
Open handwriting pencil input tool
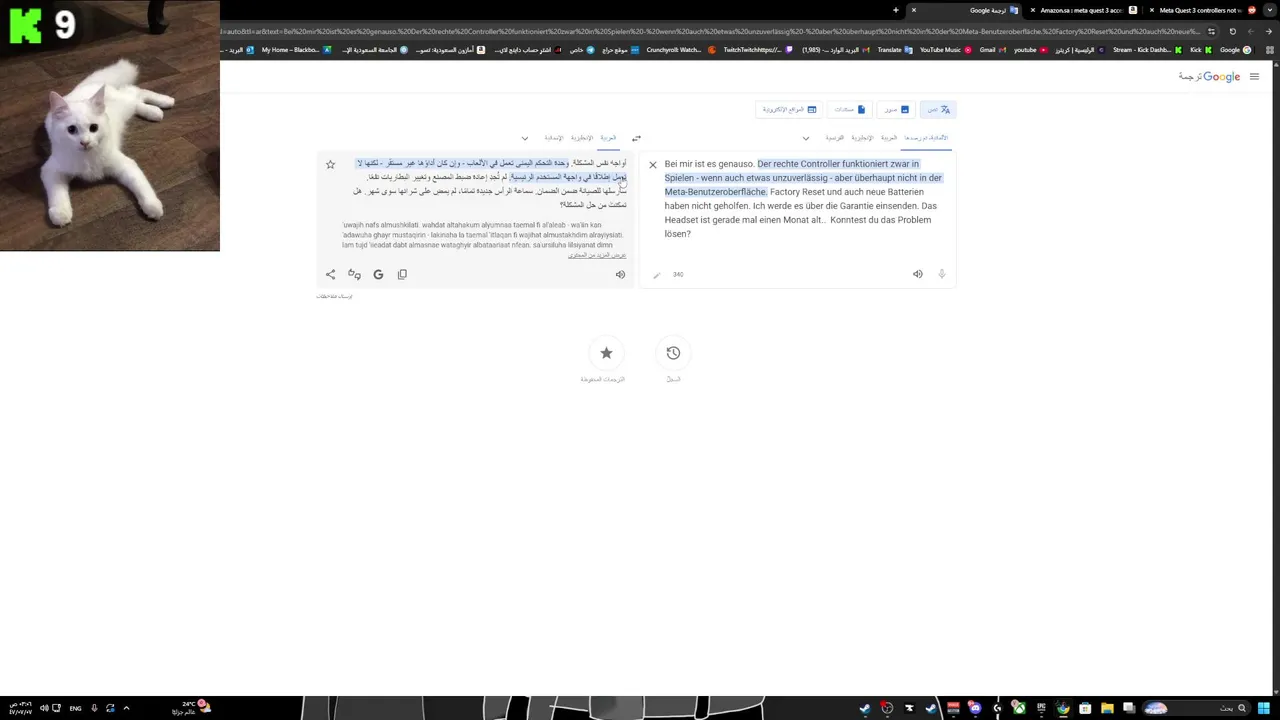point(657,275)
